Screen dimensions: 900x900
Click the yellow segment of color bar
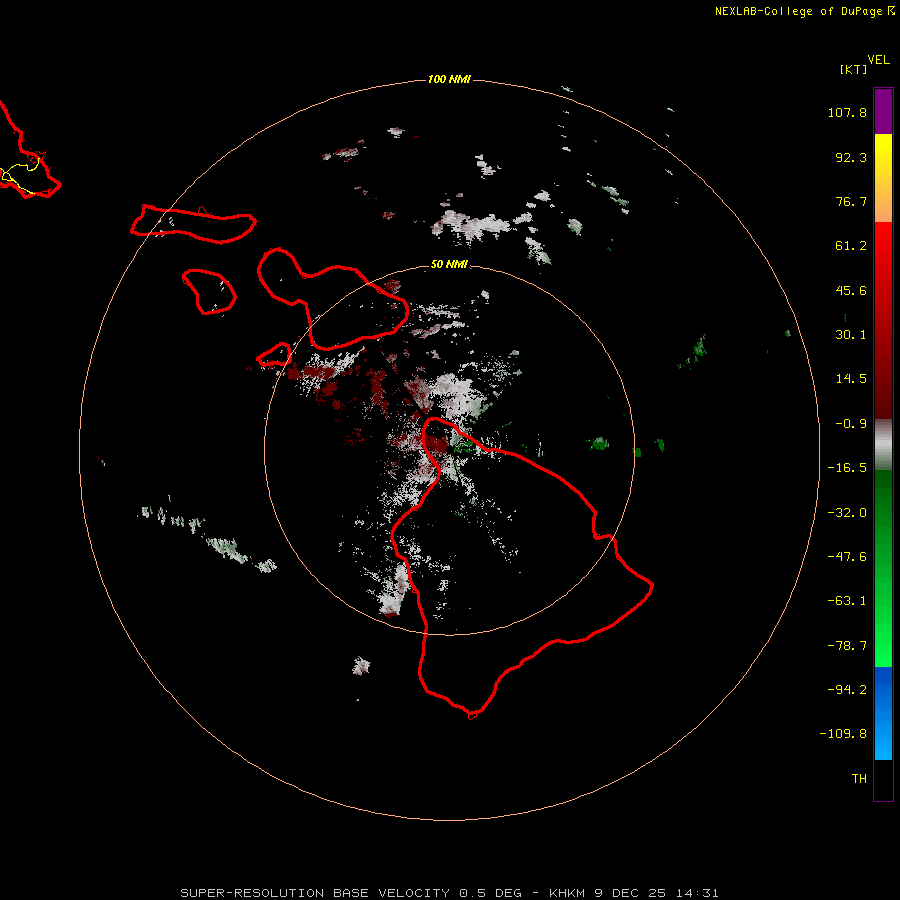883,158
